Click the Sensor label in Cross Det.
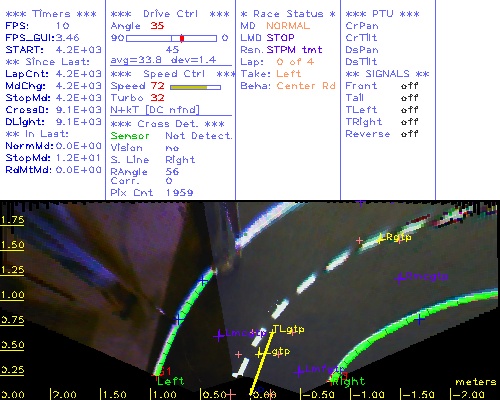 (x=130, y=136)
